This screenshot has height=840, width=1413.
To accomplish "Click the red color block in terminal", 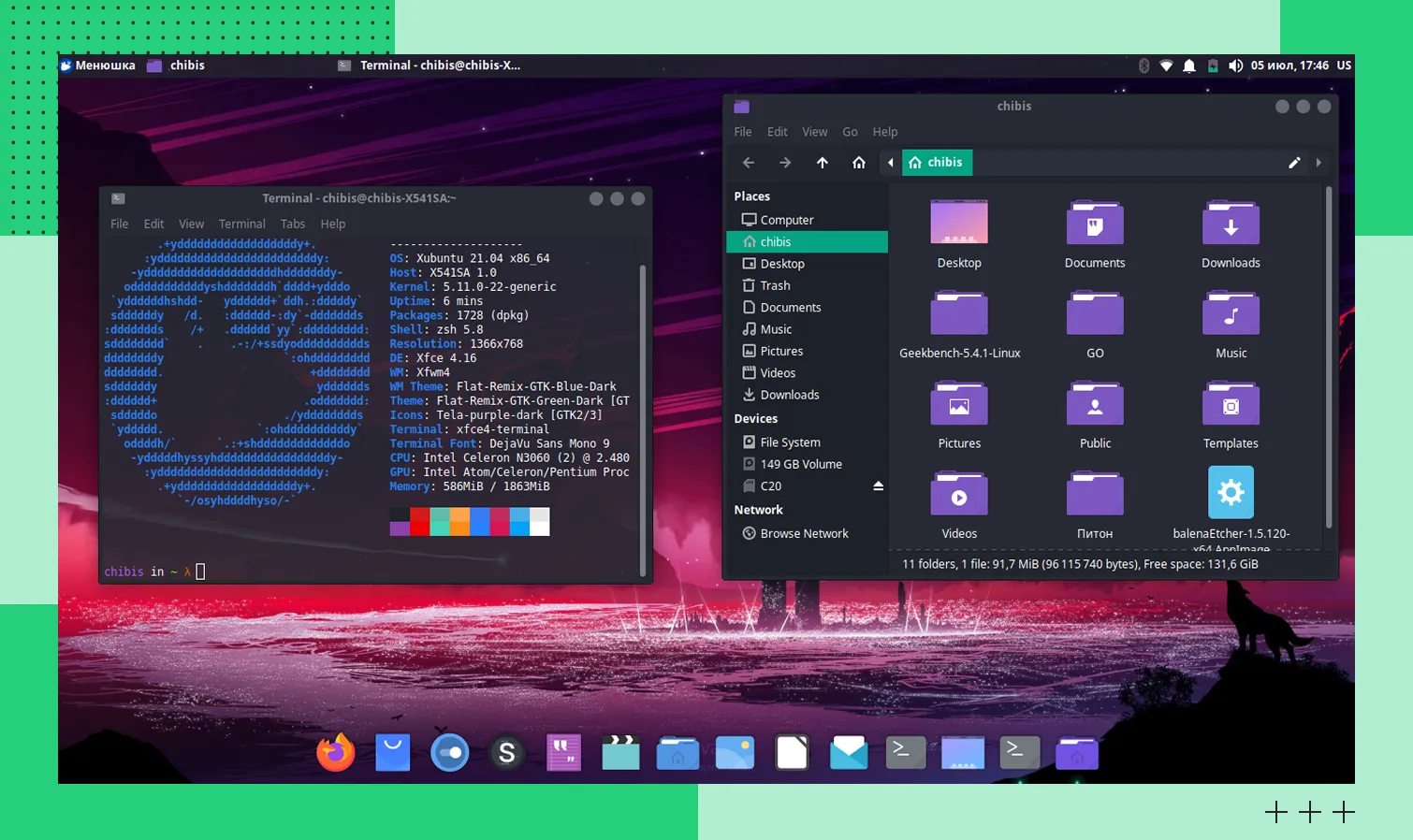I will [x=419, y=521].
